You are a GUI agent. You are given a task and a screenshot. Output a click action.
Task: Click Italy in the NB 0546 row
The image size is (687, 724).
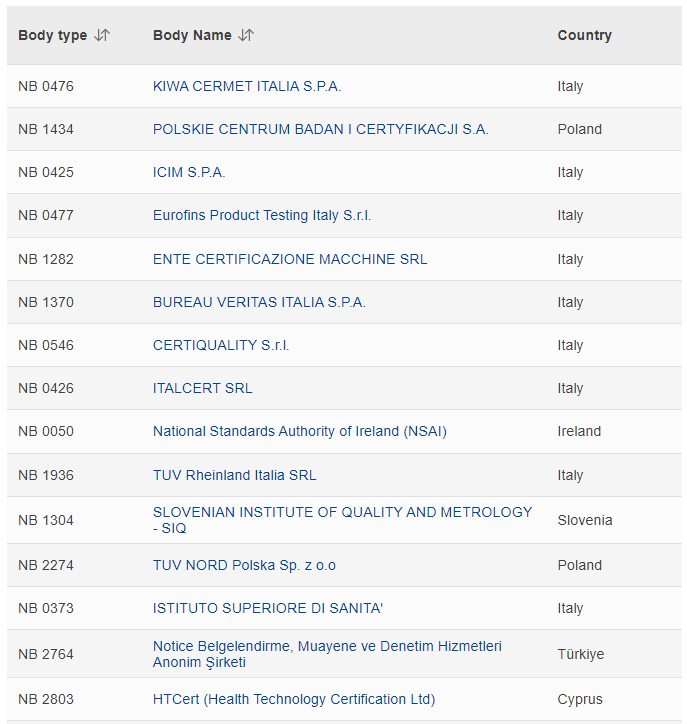click(x=570, y=345)
